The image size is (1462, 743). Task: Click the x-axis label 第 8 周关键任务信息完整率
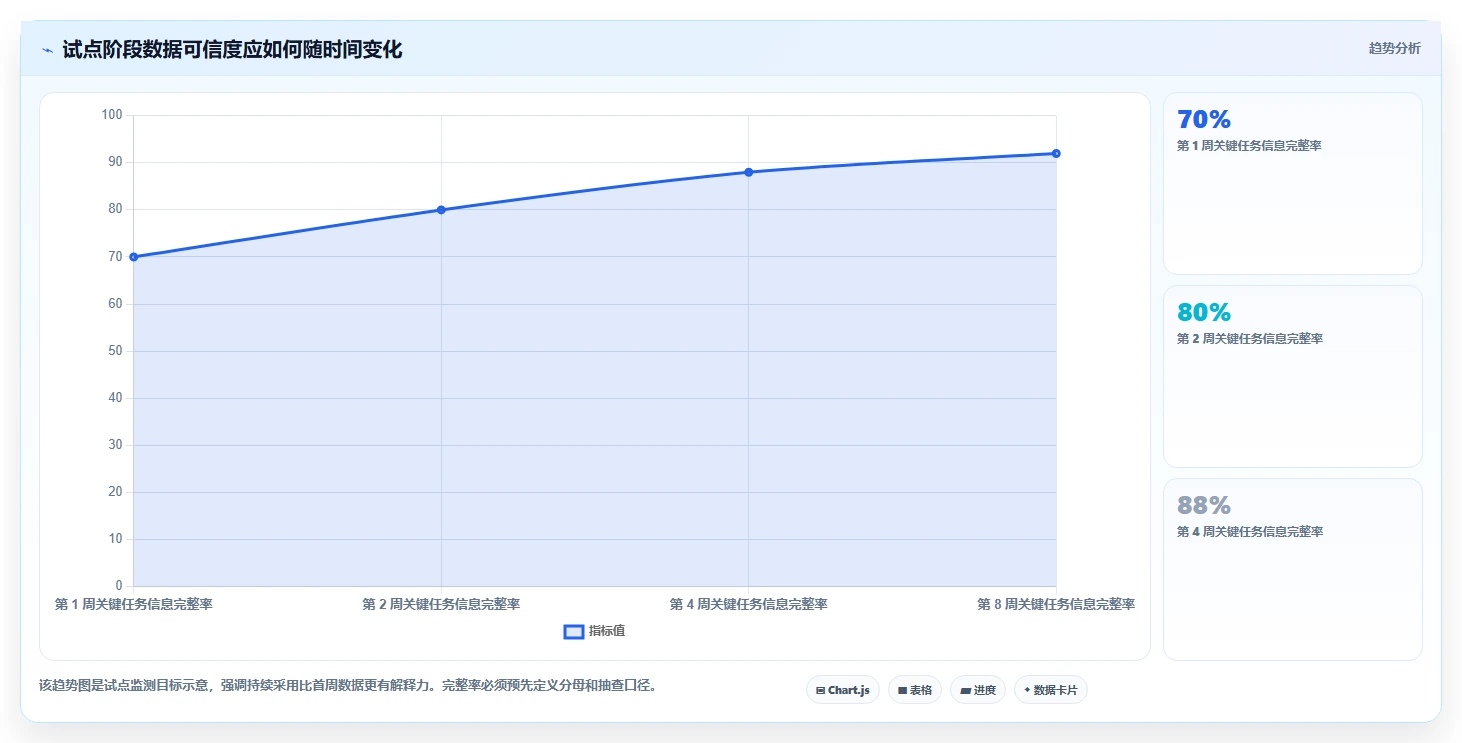[x=1056, y=604]
